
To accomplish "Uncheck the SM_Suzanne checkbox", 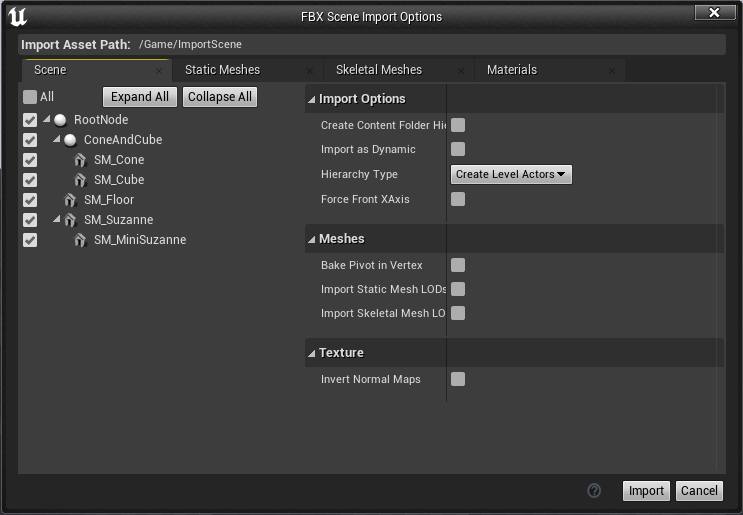I will pyautogui.click(x=30, y=220).
